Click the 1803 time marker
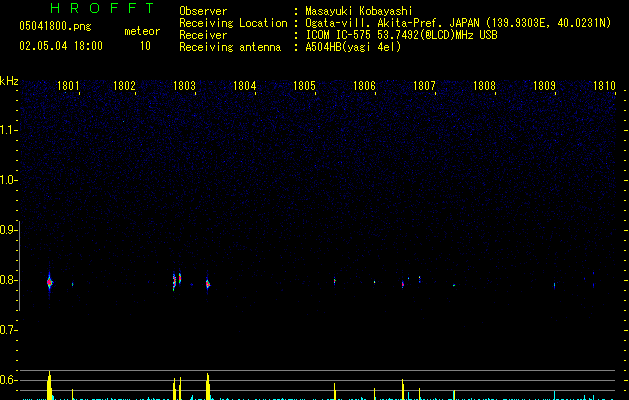The width and height of the screenshot is (629, 400). coord(184,86)
